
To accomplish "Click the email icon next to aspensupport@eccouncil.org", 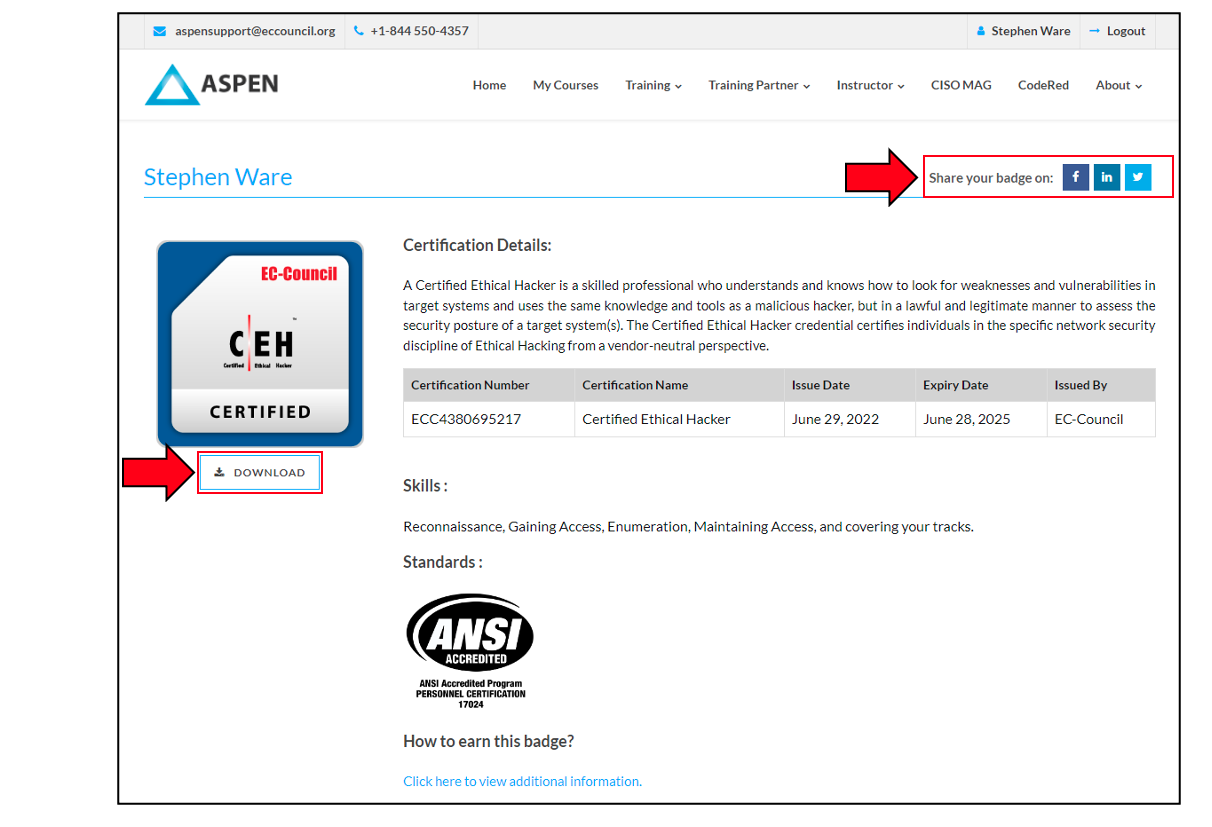I will [x=159, y=31].
